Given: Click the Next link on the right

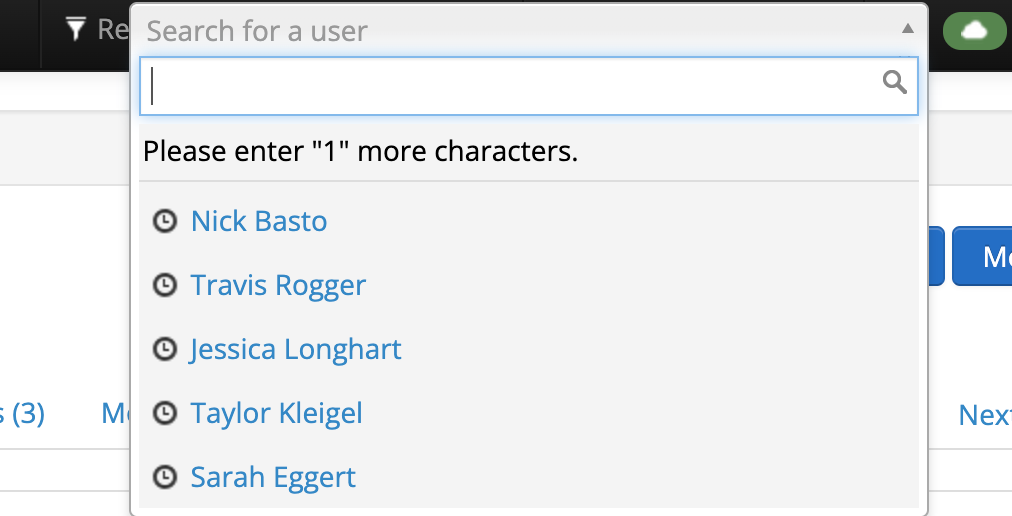Looking at the screenshot, I should click(985, 415).
